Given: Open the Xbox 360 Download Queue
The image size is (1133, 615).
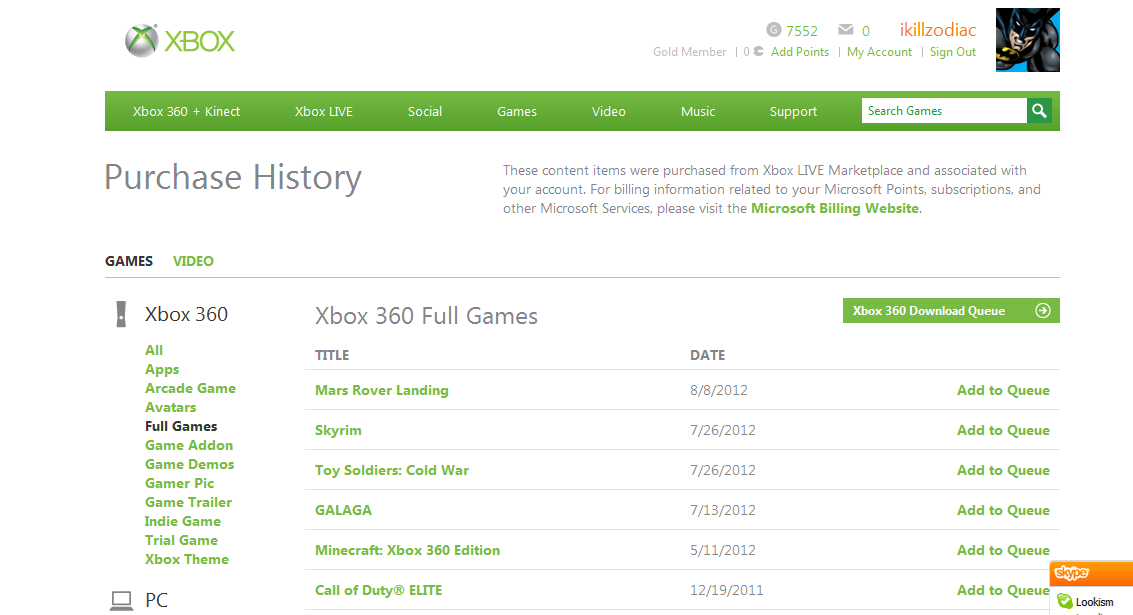Looking at the screenshot, I should (950, 311).
